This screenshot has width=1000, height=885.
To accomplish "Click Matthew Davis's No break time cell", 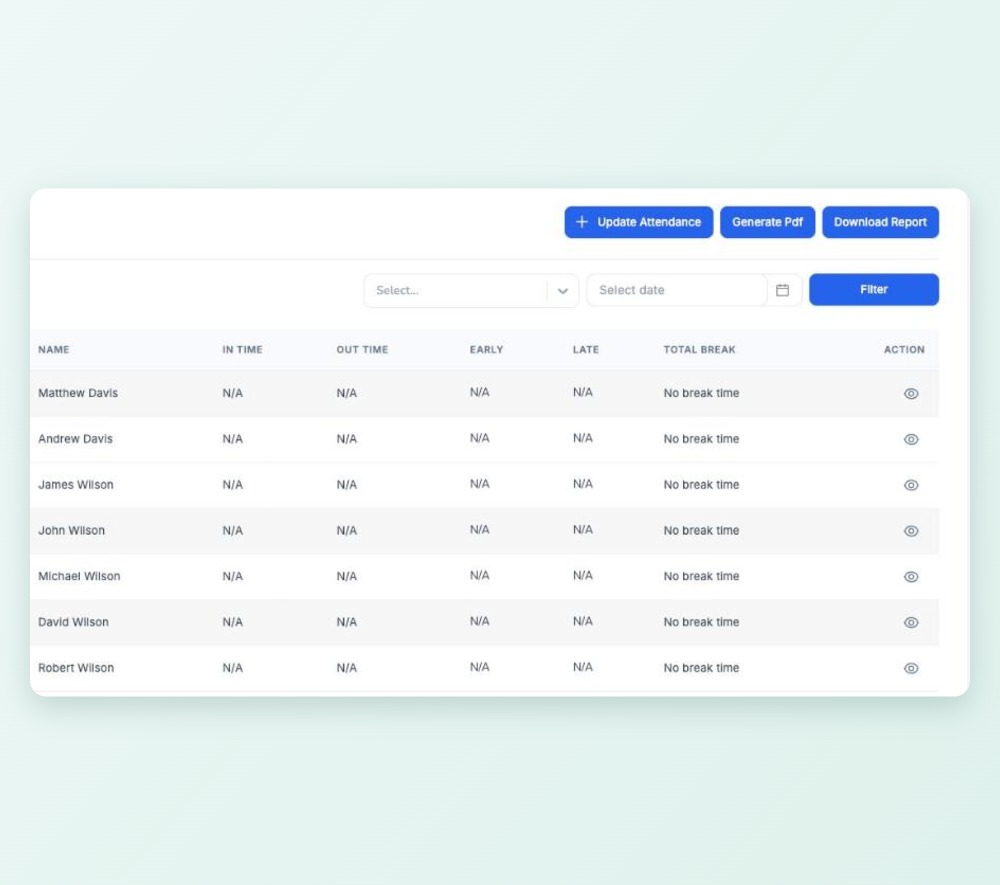I will [x=701, y=393].
